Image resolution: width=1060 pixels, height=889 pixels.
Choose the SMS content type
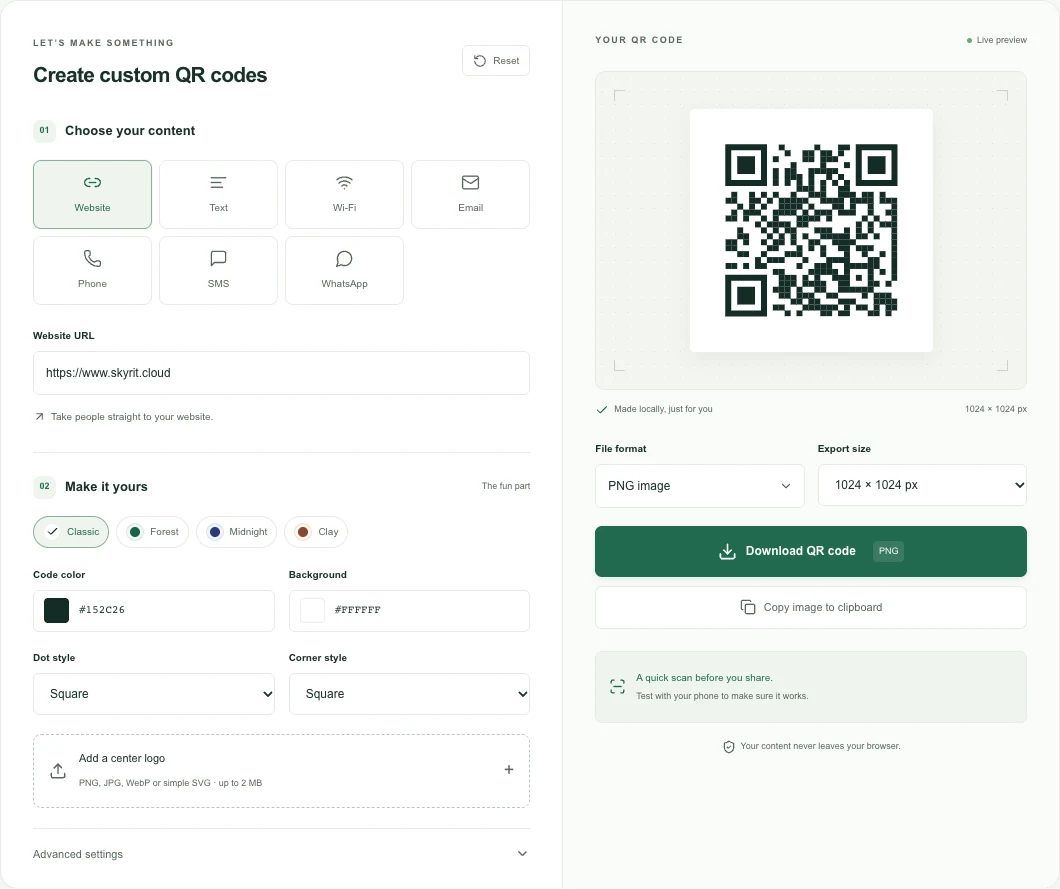tap(218, 270)
